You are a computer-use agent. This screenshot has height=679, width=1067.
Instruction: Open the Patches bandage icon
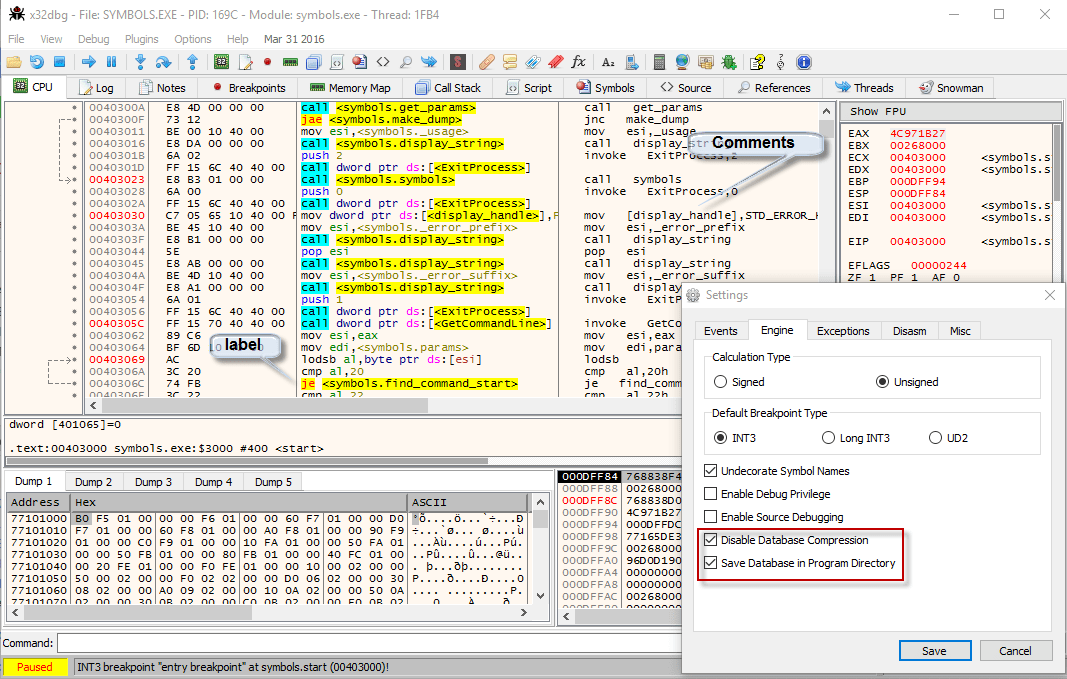point(487,62)
